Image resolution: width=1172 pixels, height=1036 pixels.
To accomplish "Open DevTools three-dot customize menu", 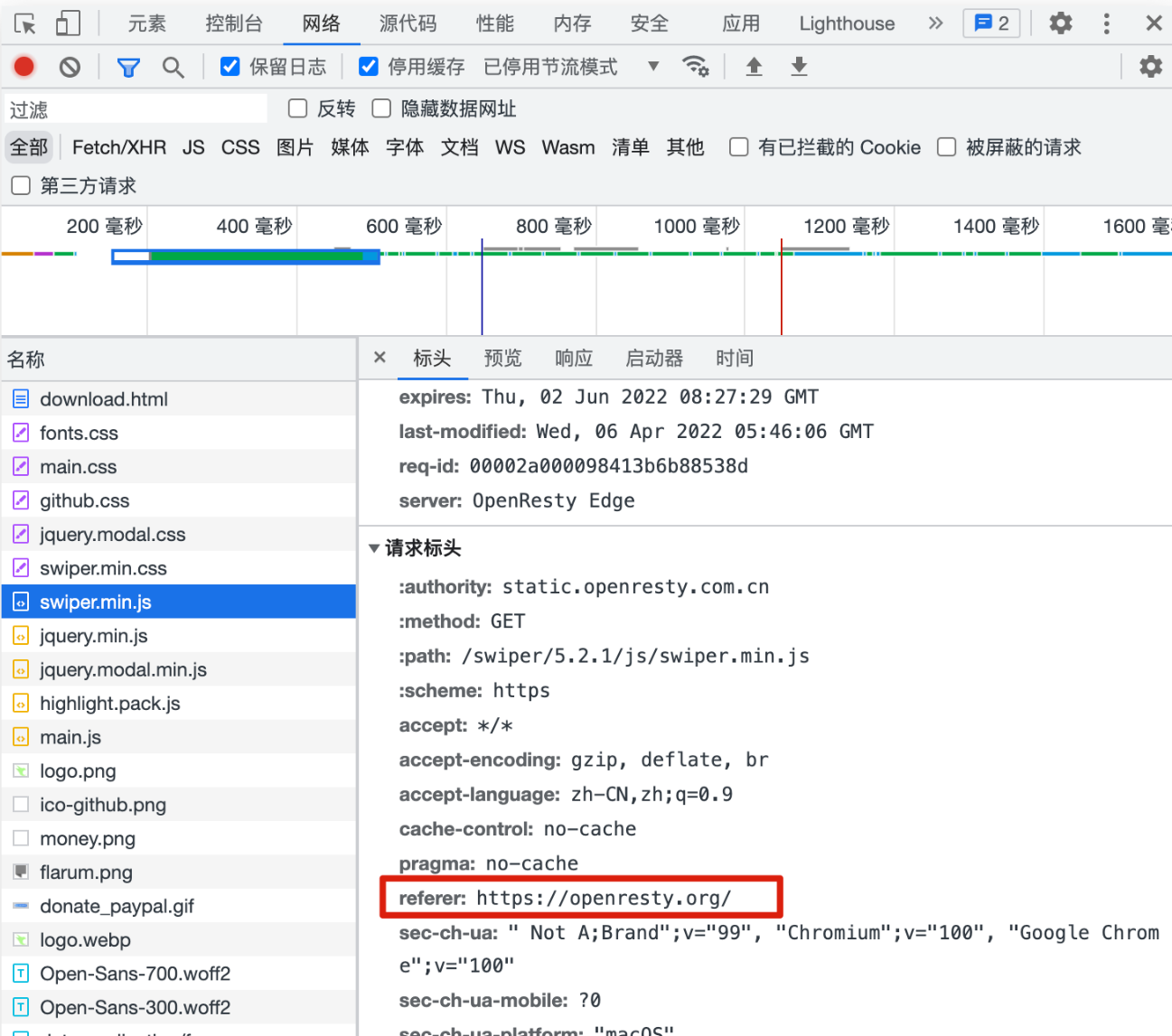I will pos(1106,23).
